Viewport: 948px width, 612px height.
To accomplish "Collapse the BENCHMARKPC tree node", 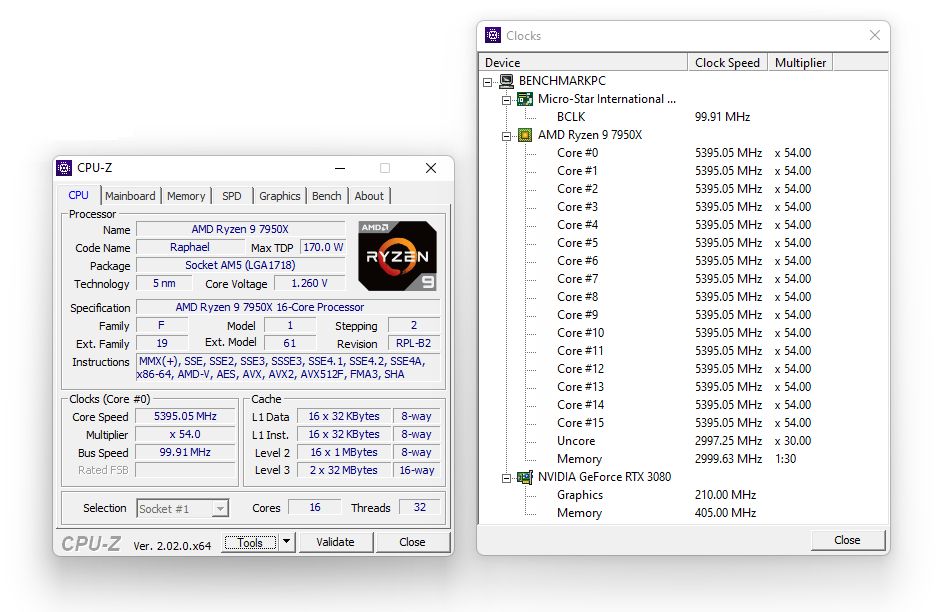I will 488,82.
